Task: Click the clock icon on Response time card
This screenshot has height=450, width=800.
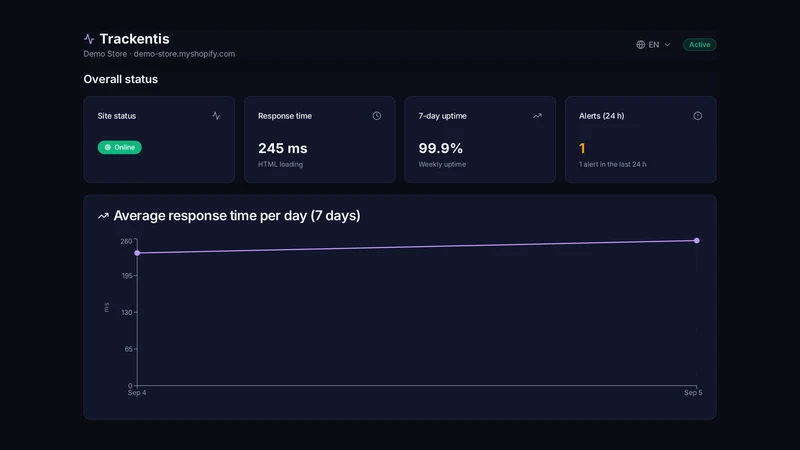Action: [377, 116]
